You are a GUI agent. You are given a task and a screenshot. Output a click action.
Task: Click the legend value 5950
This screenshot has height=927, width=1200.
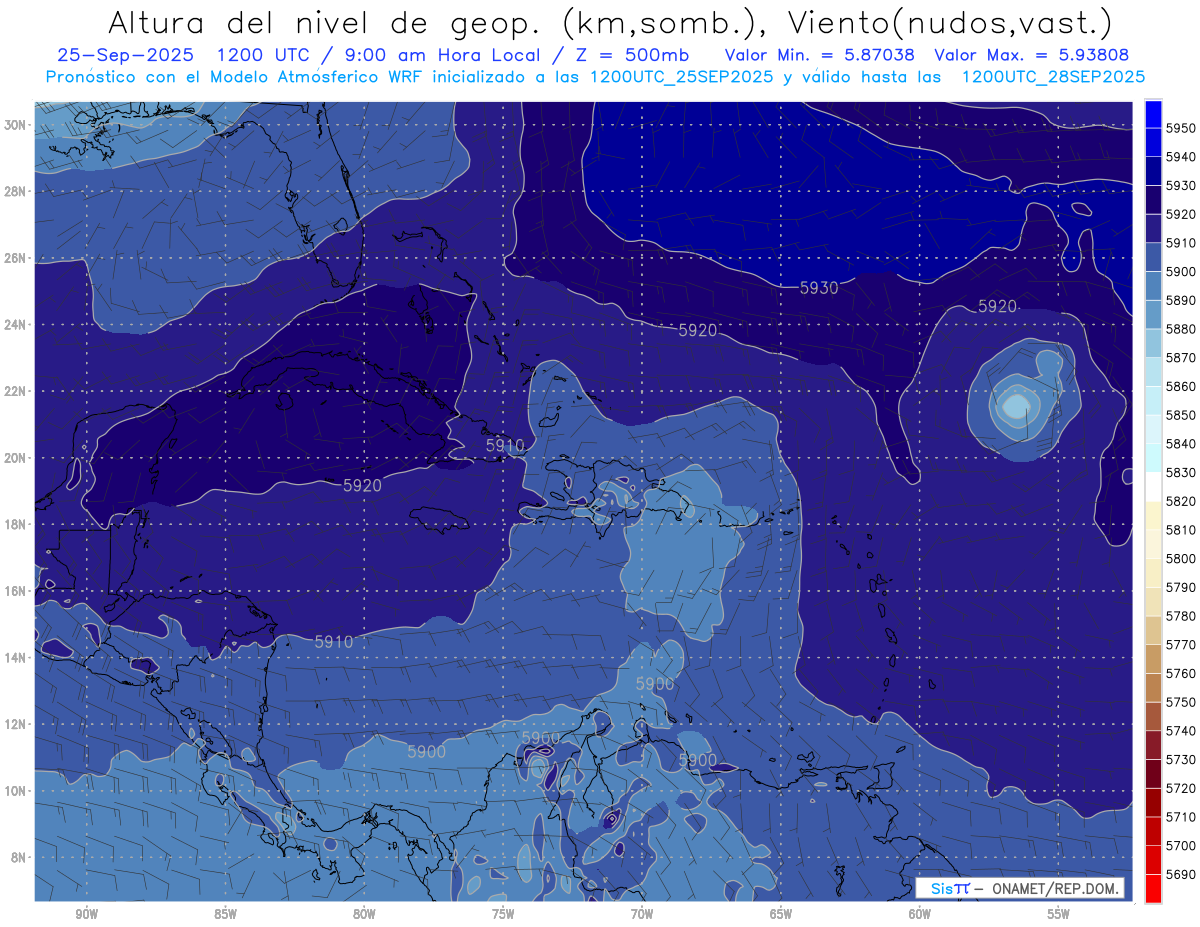click(1181, 128)
